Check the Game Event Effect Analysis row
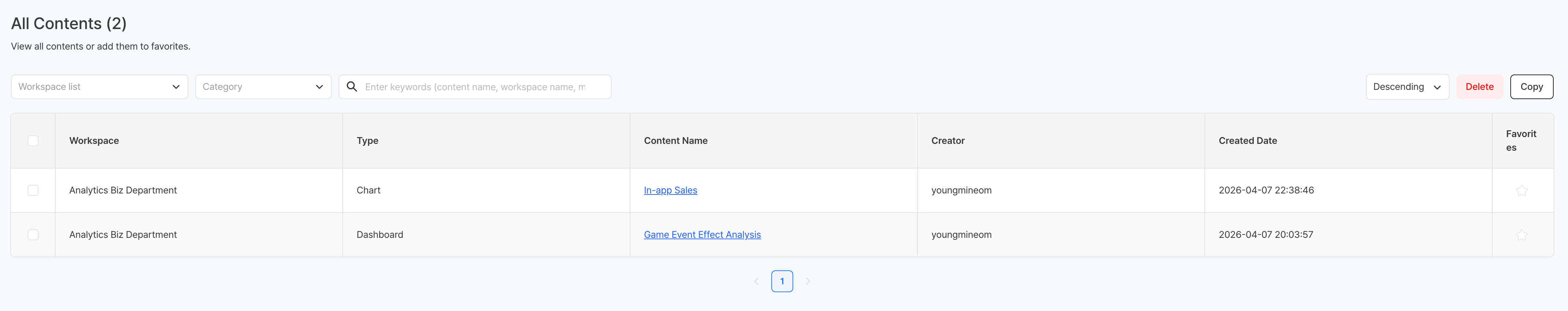Screen dimensions: 1568x311 pos(33,235)
